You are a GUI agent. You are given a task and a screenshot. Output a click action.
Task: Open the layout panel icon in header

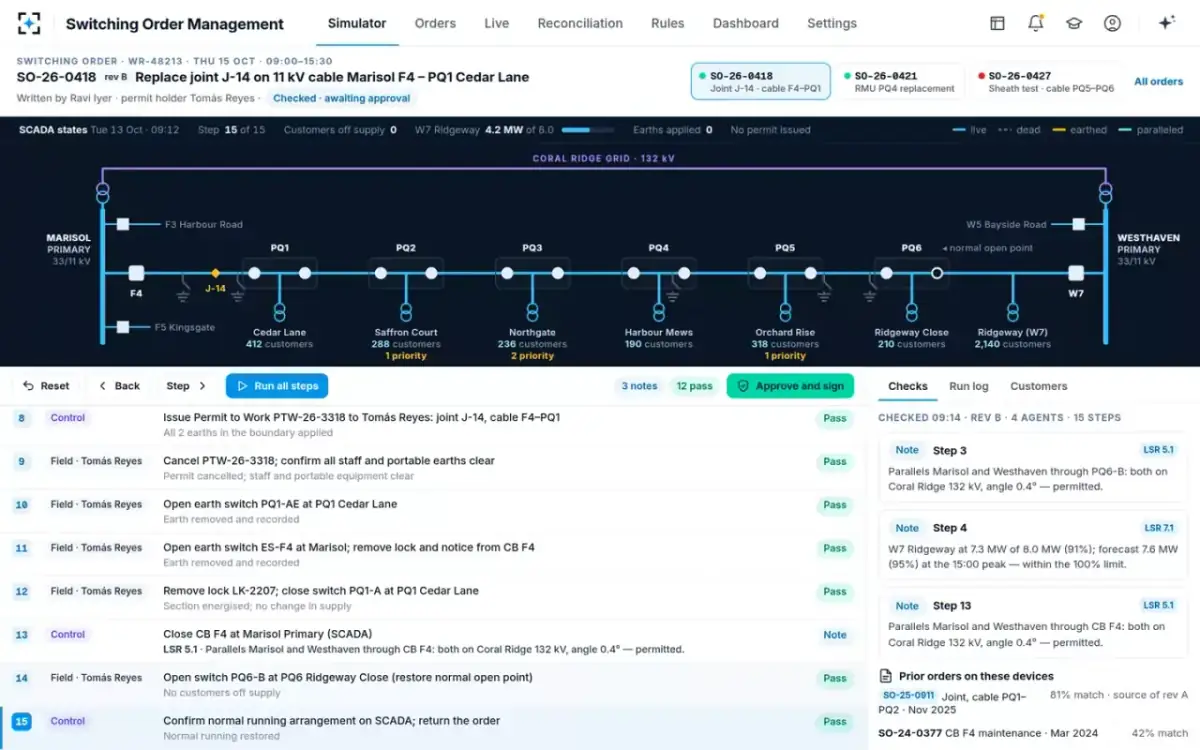click(x=997, y=23)
